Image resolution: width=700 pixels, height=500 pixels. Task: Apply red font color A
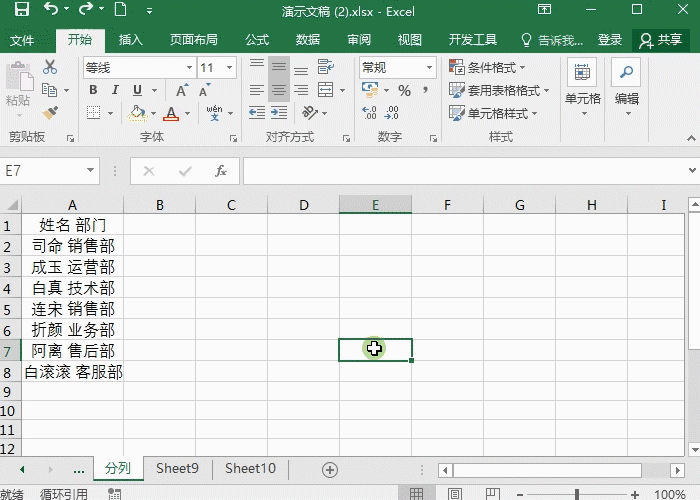tap(171, 113)
